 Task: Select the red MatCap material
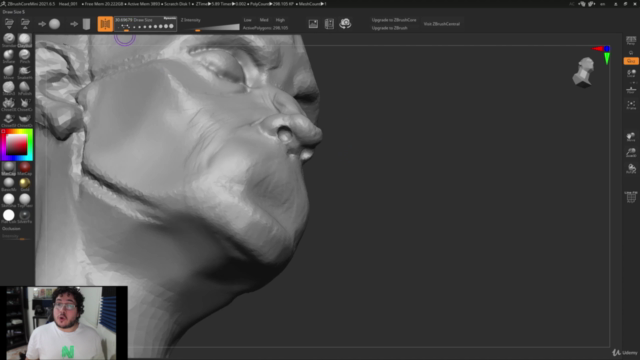[24, 168]
